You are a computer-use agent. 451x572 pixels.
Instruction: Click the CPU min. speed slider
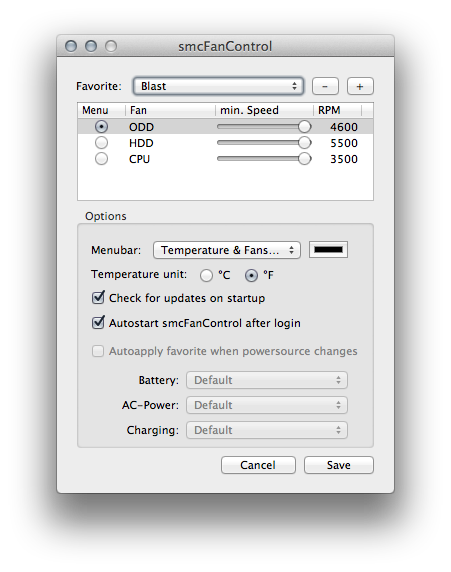click(264, 159)
